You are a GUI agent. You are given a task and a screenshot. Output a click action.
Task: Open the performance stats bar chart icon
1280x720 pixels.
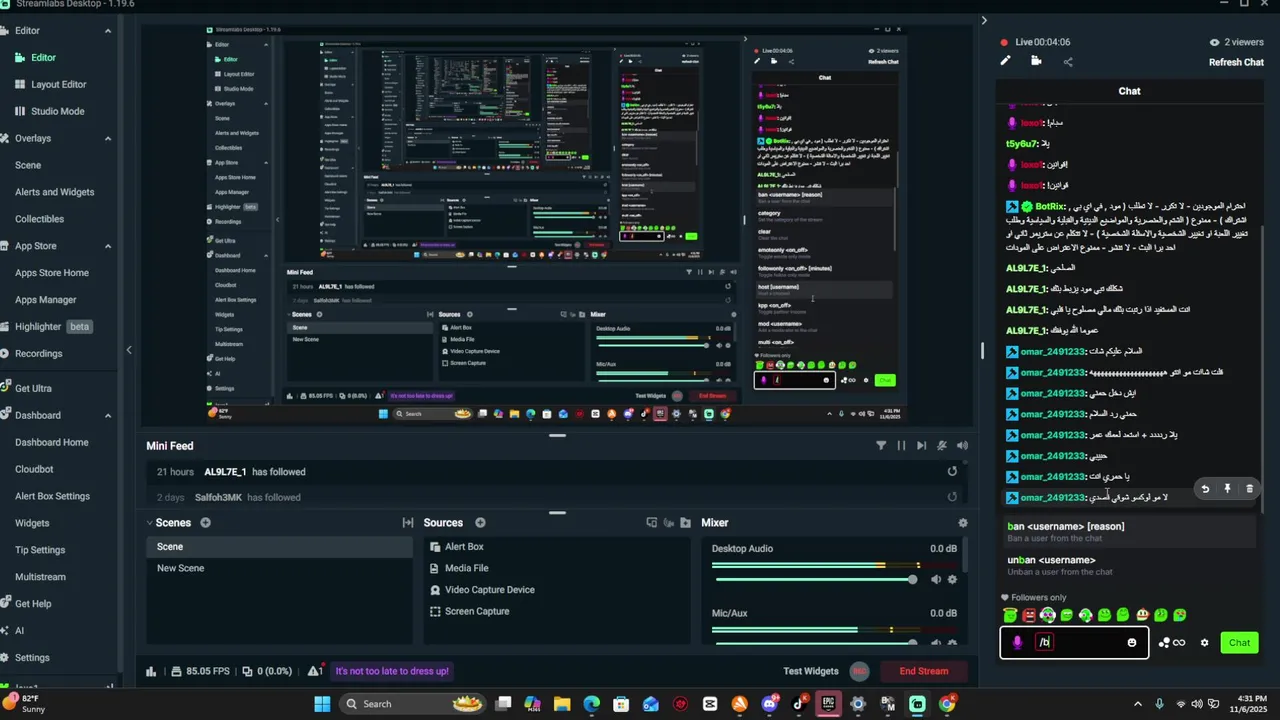[x=151, y=671]
